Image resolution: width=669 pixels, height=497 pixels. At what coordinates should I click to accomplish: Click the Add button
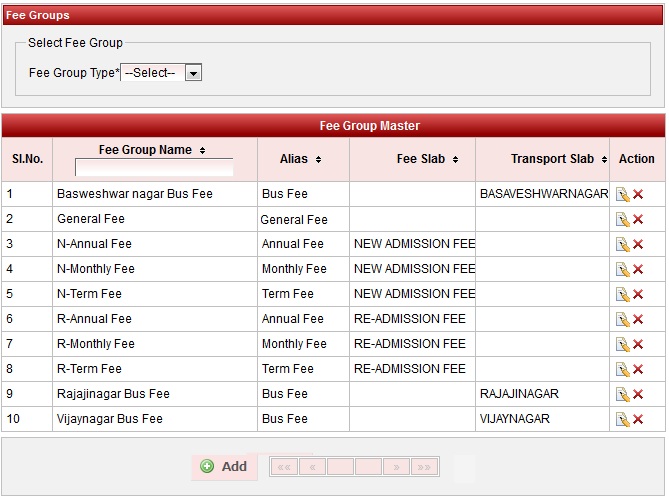pos(224,466)
